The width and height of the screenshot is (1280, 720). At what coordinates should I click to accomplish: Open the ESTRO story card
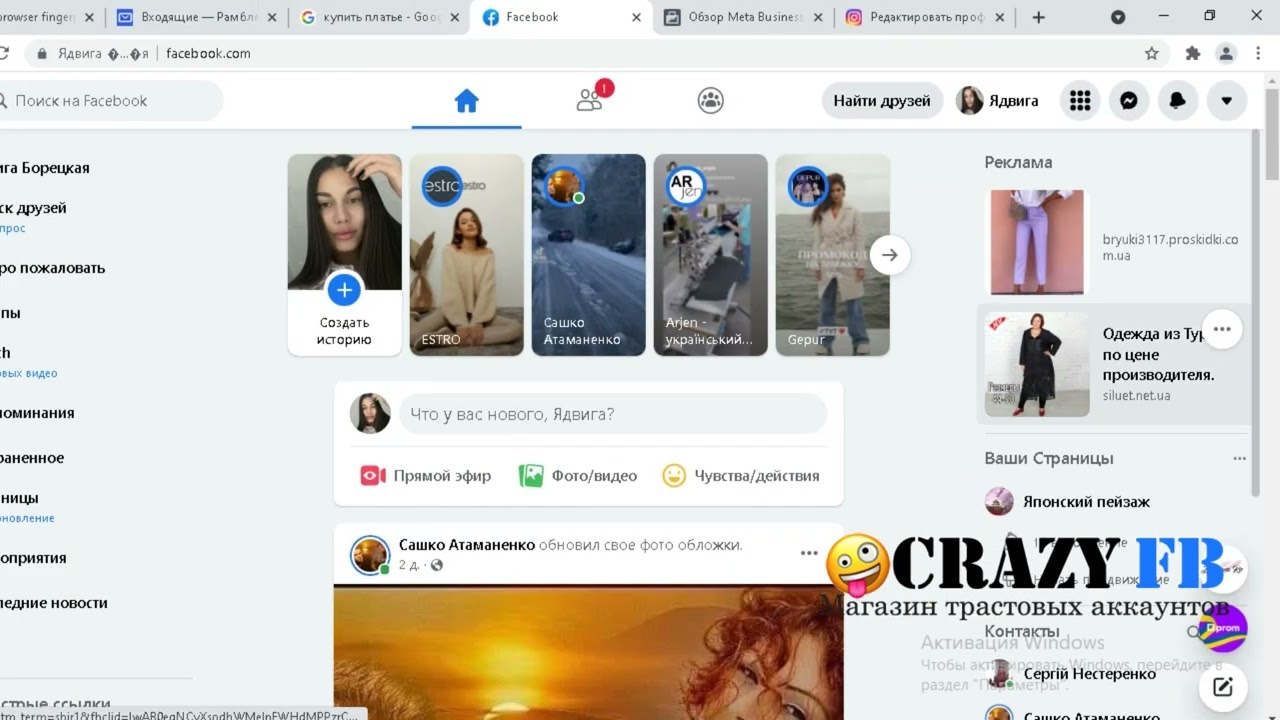coord(466,255)
